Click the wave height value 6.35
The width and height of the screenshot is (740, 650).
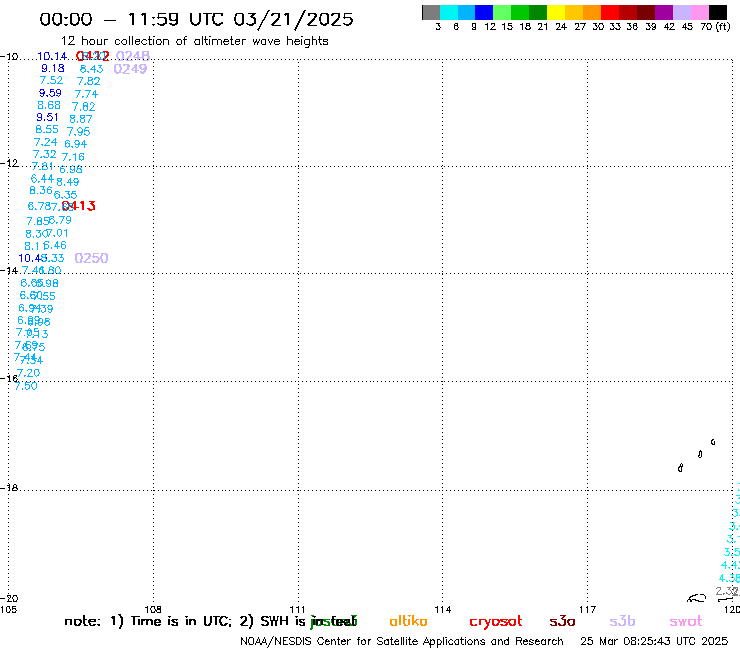[66, 194]
